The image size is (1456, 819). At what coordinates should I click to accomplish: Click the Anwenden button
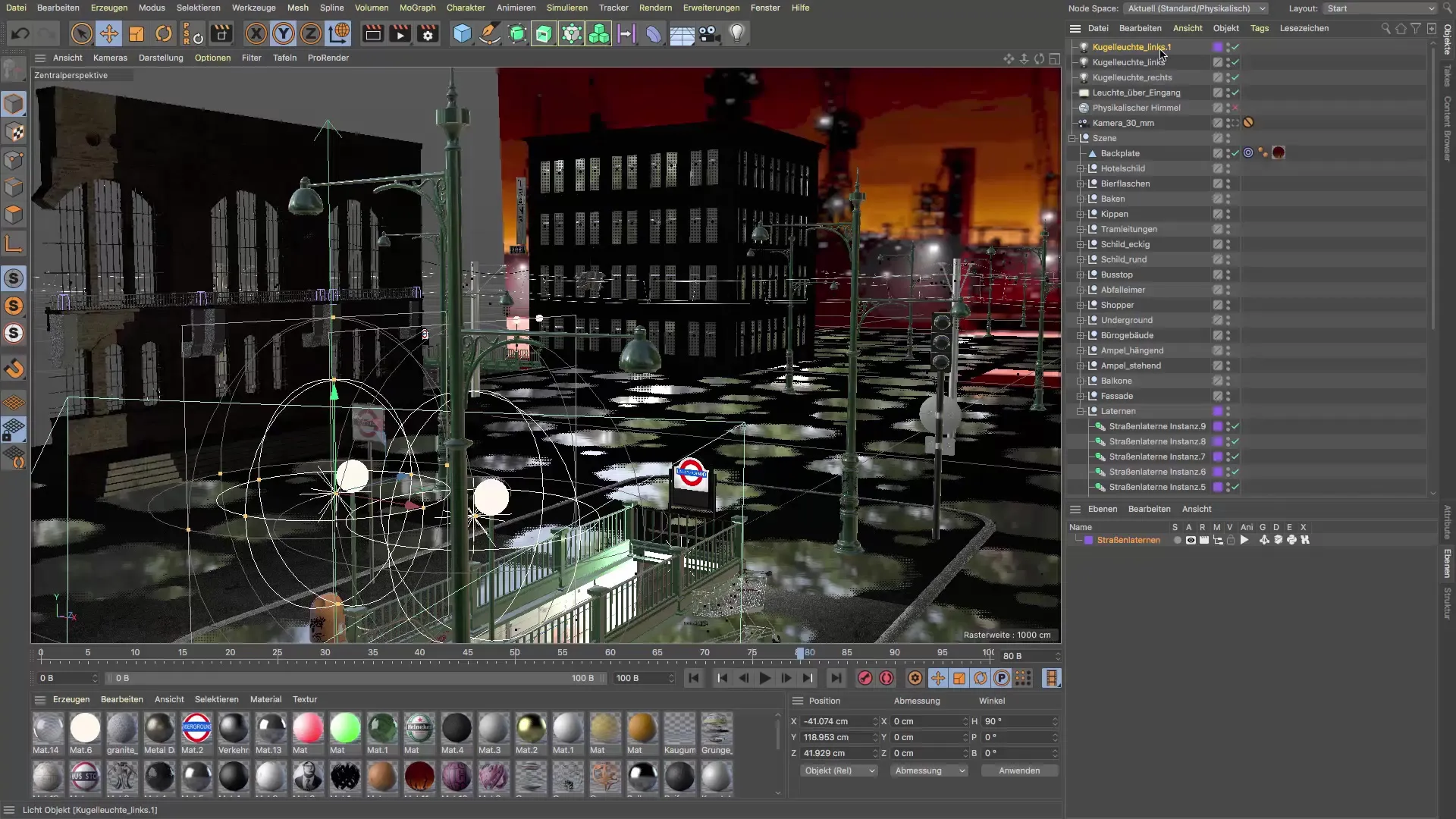click(x=1018, y=770)
